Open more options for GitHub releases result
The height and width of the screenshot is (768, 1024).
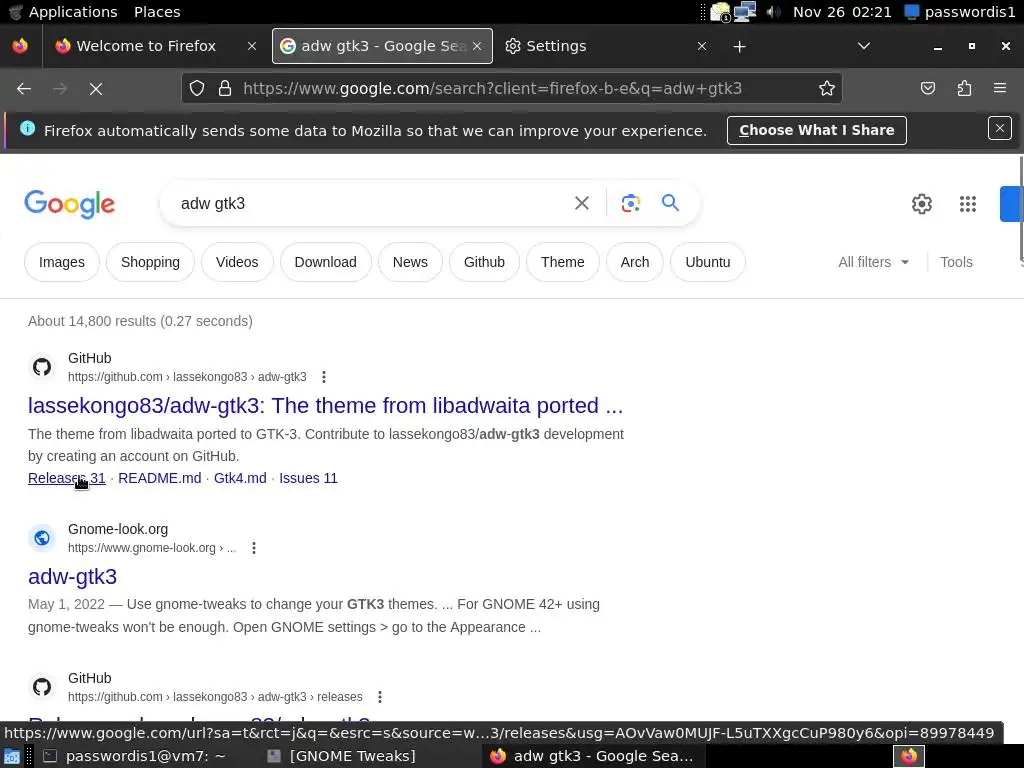(379, 697)
